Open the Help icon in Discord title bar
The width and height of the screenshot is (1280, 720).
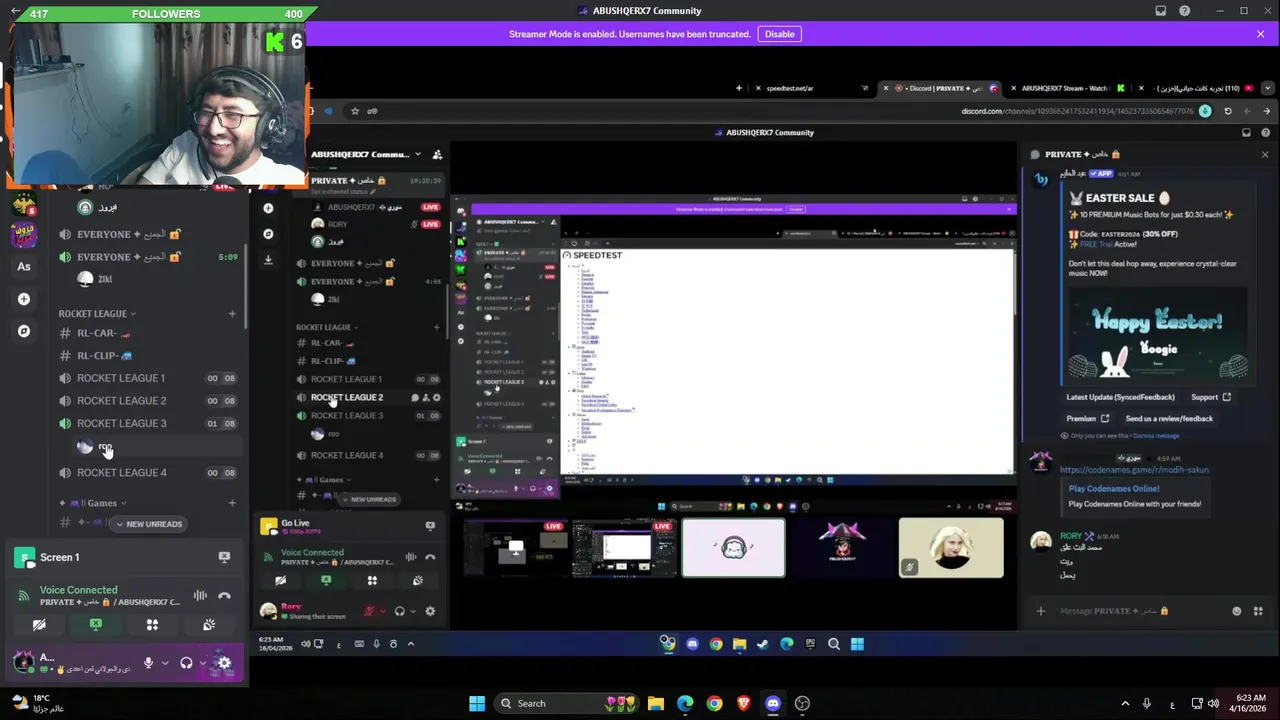pyautogui.click(x=1185, y=11)
